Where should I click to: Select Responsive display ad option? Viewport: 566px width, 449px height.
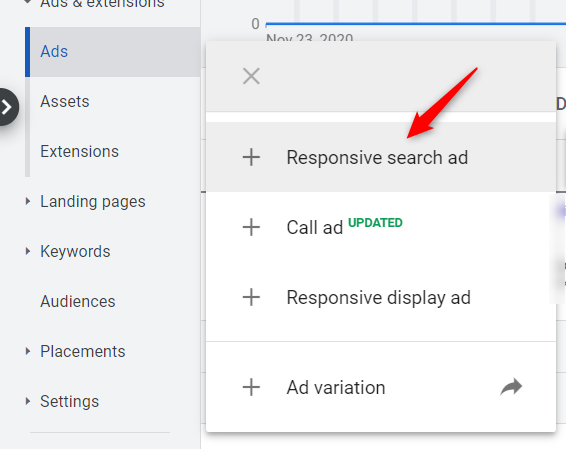pos(381,297)
